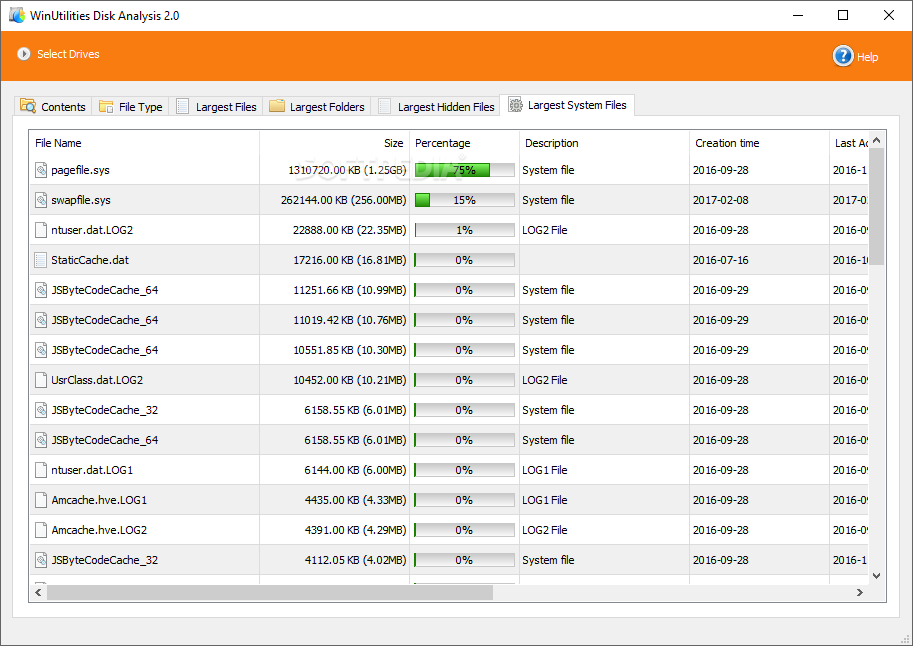Select the UsrClass.dat.LOG2 file name
The width and height of the screenshot is (913, 646).
click(97, 380)
